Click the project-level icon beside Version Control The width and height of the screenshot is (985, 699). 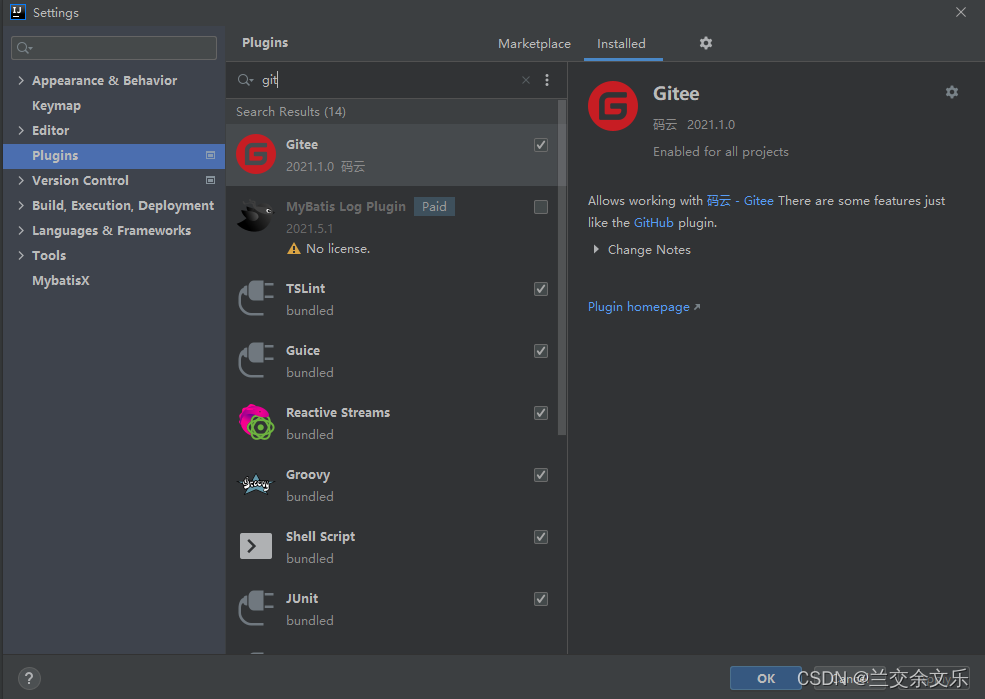210,180
